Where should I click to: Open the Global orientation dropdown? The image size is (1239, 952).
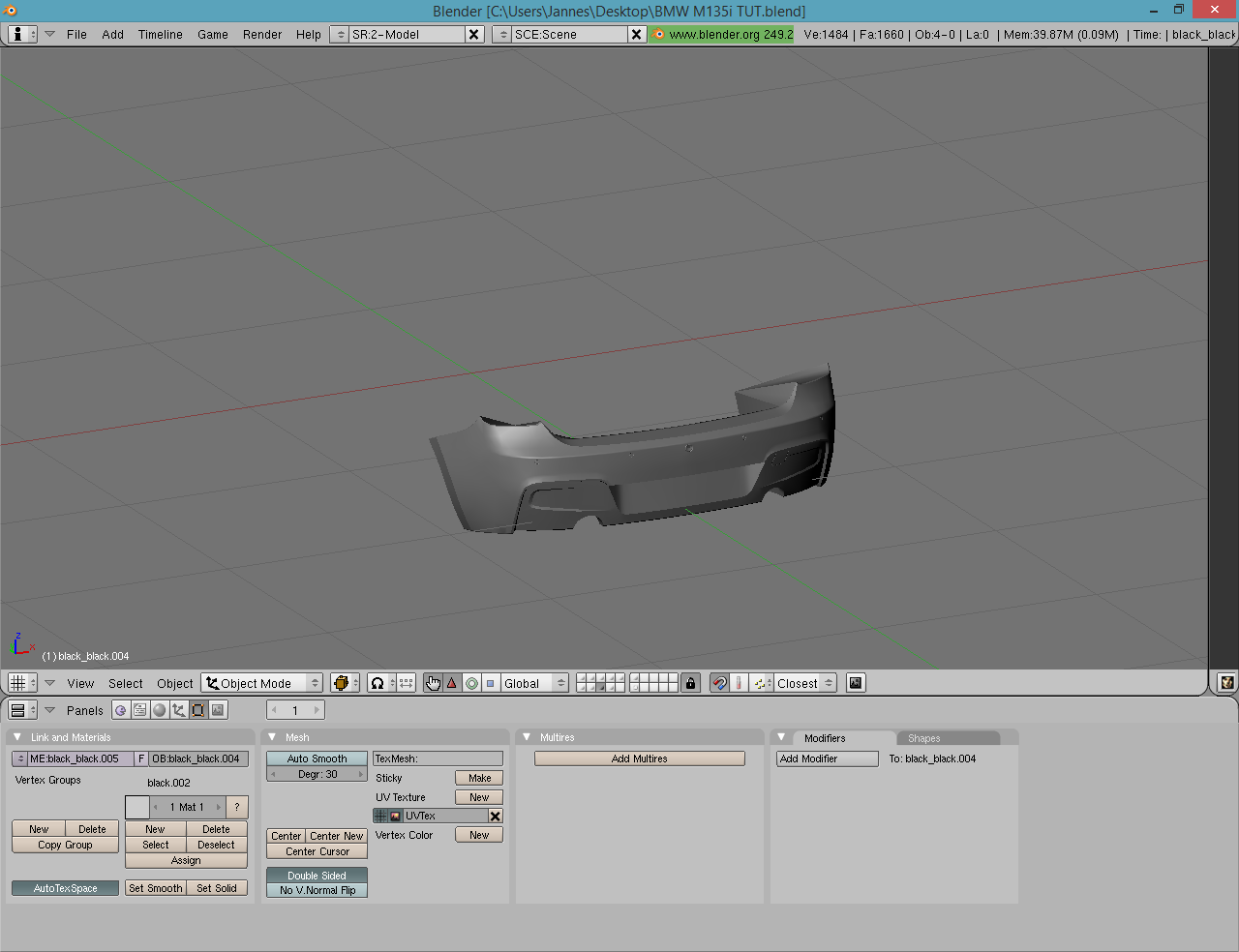533,683
